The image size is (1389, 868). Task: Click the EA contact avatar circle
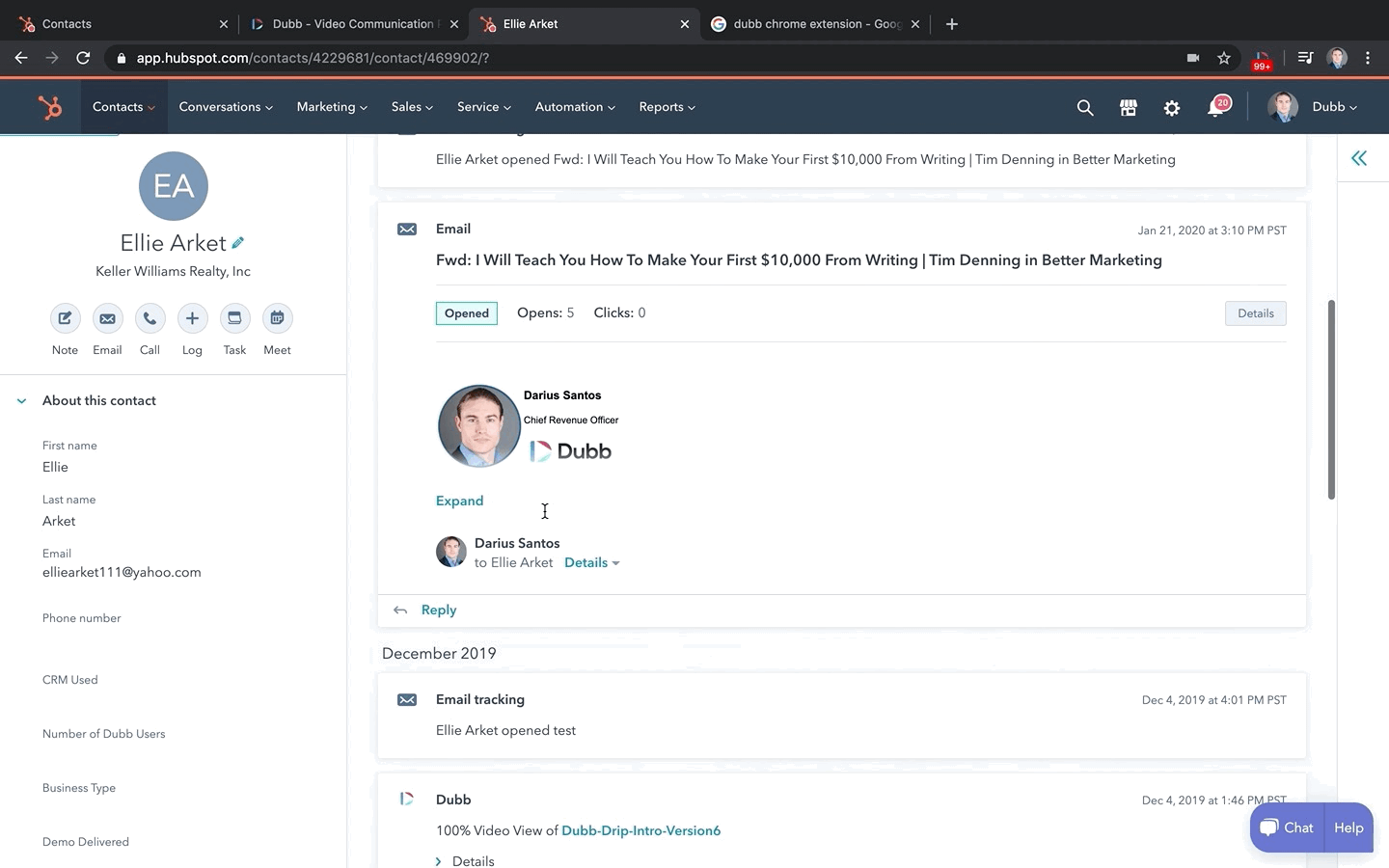[174, 186]
